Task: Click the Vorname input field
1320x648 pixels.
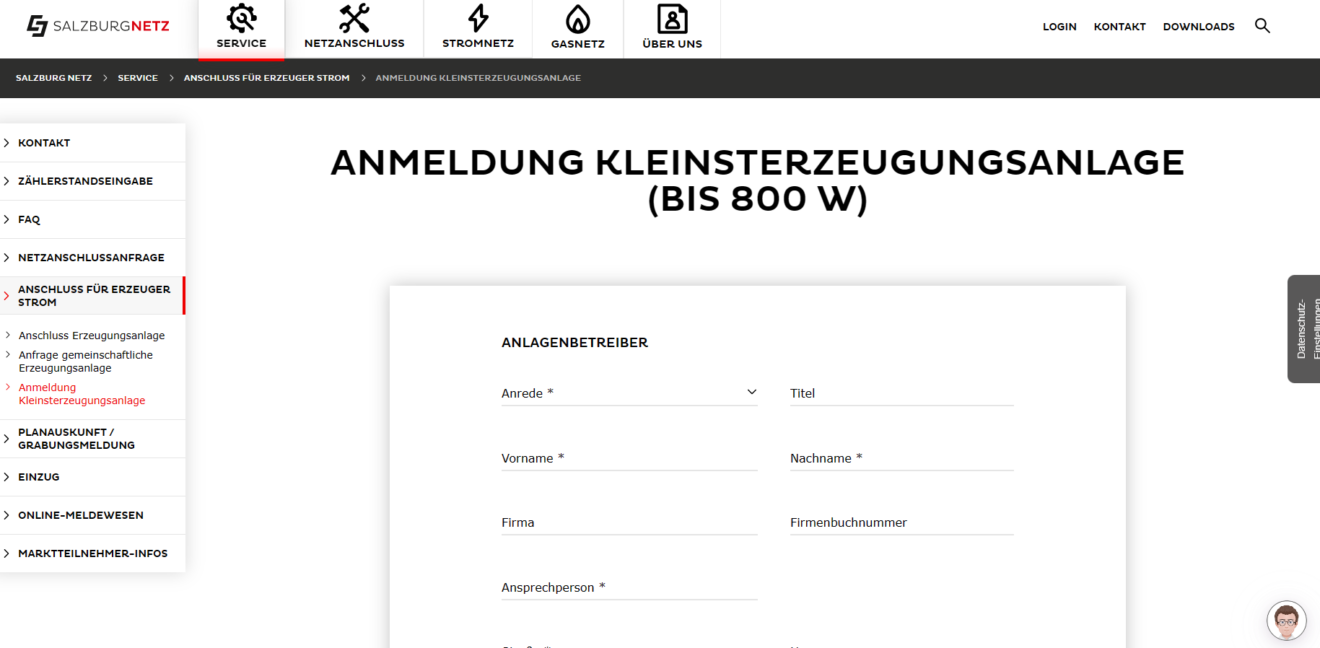Action: point(629,459)
